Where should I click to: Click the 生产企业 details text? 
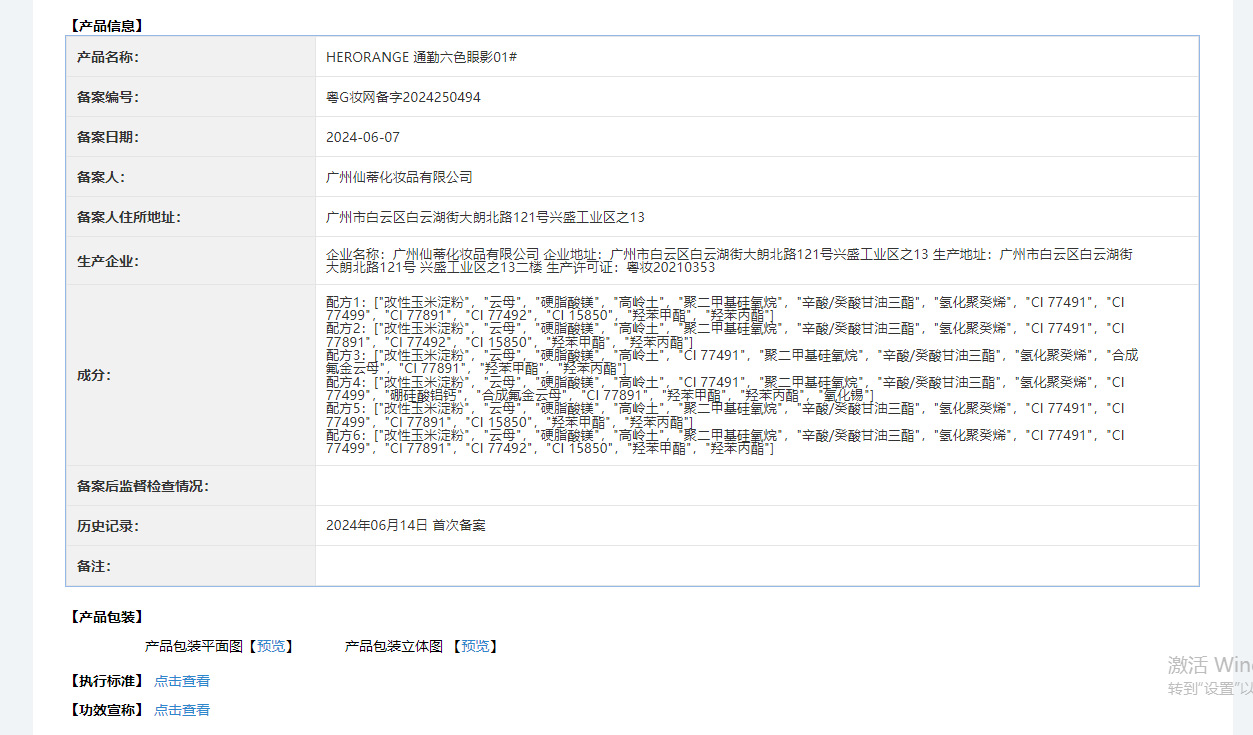click(729, 261)
